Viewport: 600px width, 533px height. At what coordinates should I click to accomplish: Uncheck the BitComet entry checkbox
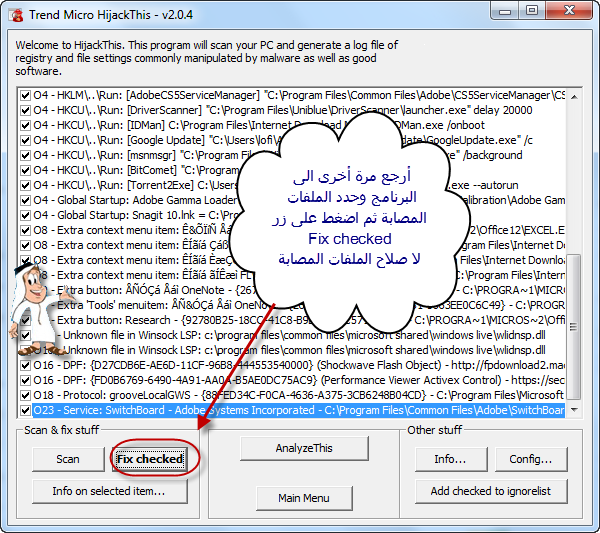25,170
